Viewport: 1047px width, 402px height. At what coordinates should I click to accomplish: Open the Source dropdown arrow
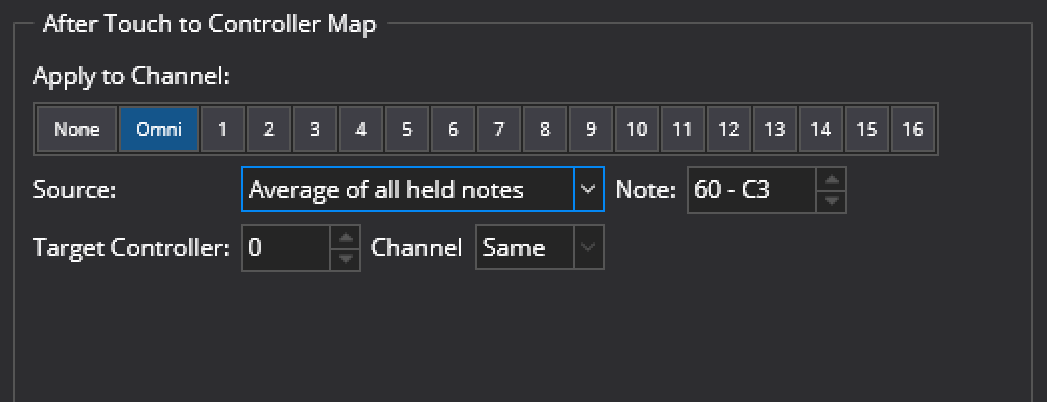tap(590, 189)
